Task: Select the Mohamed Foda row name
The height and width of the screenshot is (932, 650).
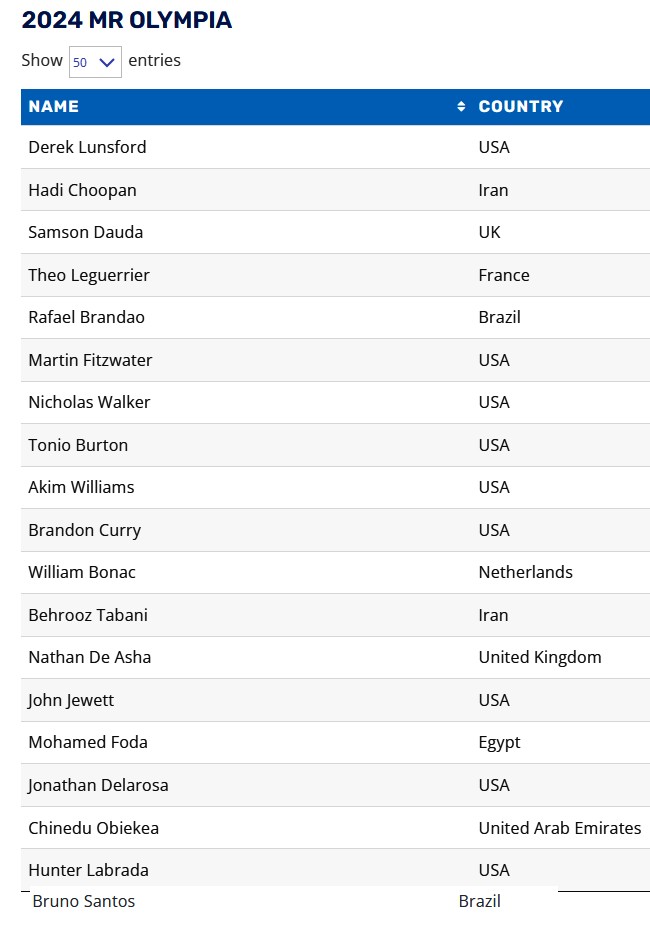Action: (88, 742)
